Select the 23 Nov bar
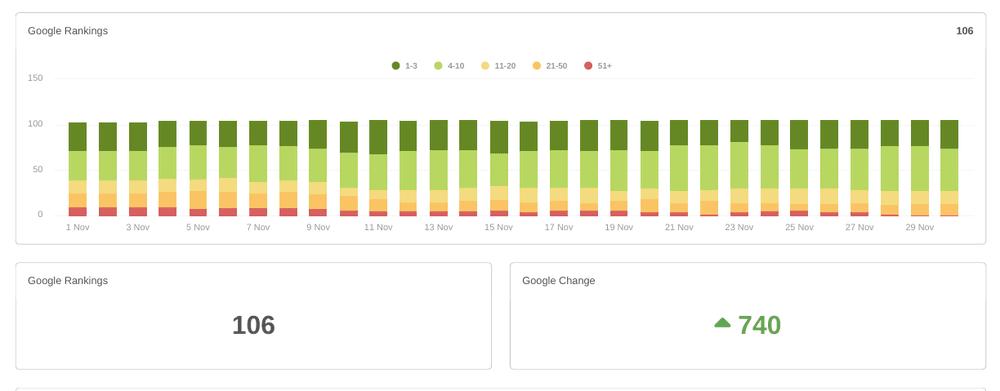This screenshot has height=391, width=1000. [739, 168]
